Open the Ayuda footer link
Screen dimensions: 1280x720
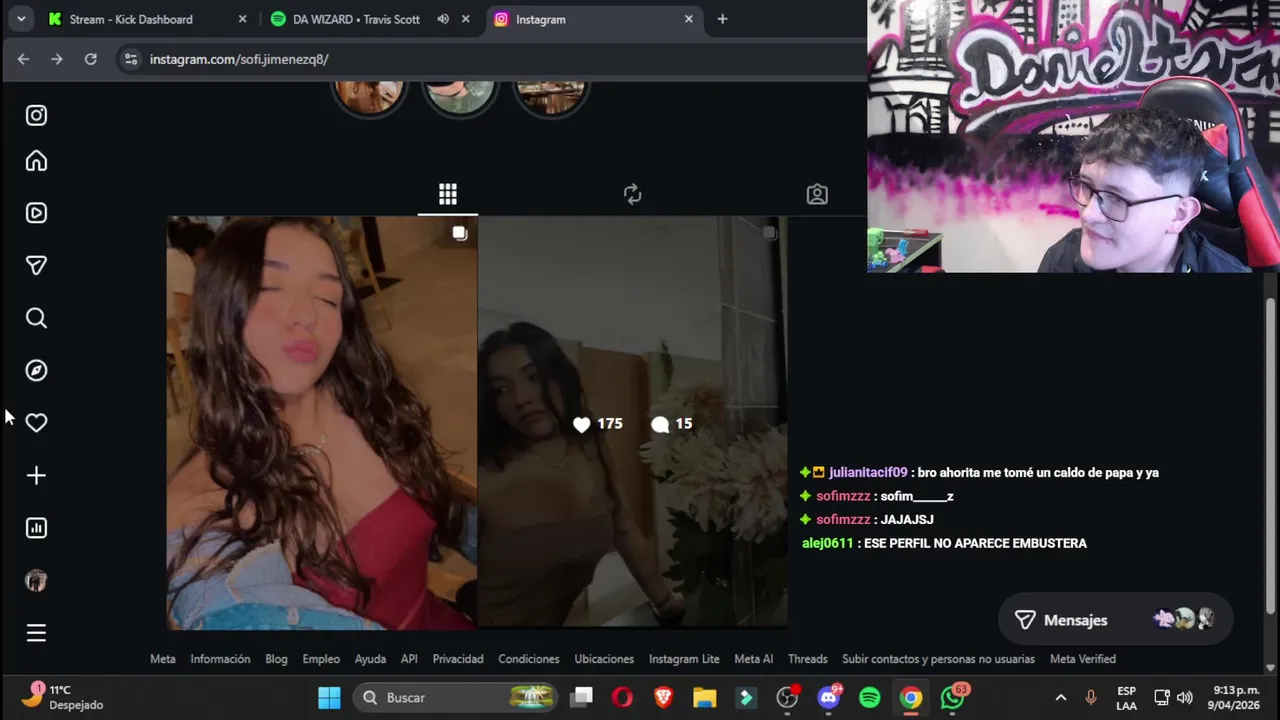(x=370, y=659)
